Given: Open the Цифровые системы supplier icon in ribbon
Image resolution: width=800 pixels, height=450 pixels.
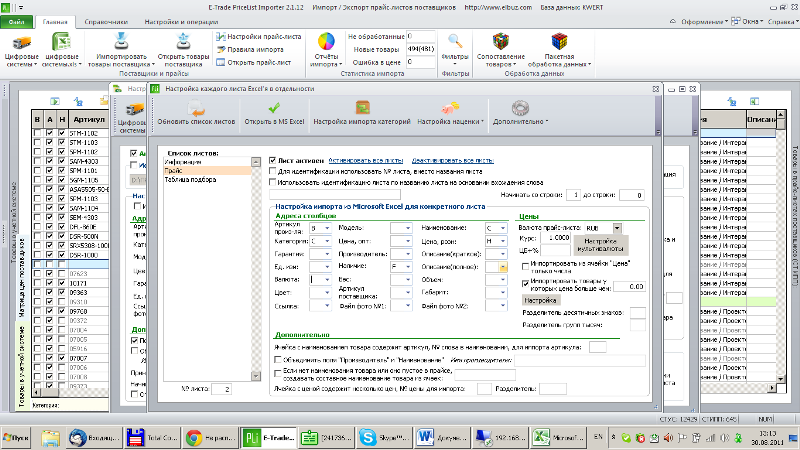Looking at the screenshot, I should click(x=21, y=50).
